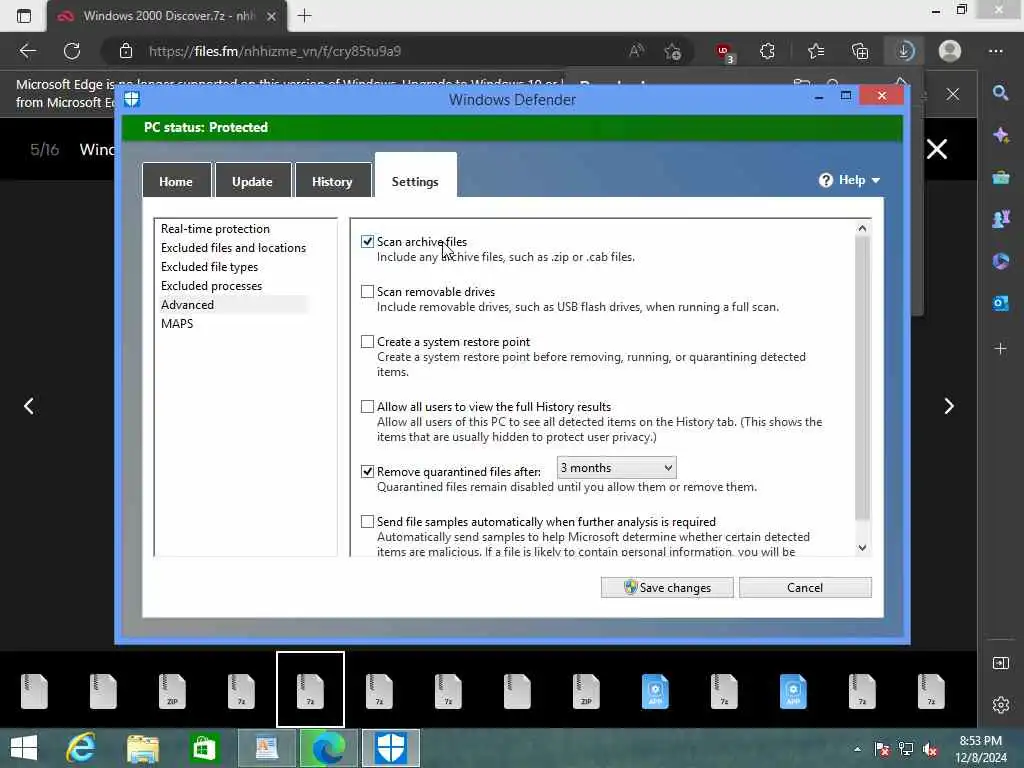Image resolution: width=1024 pixels, height=768 pixels.
Task: Enable Scan removable drives checkbox
Action: (x=367, y=291)
